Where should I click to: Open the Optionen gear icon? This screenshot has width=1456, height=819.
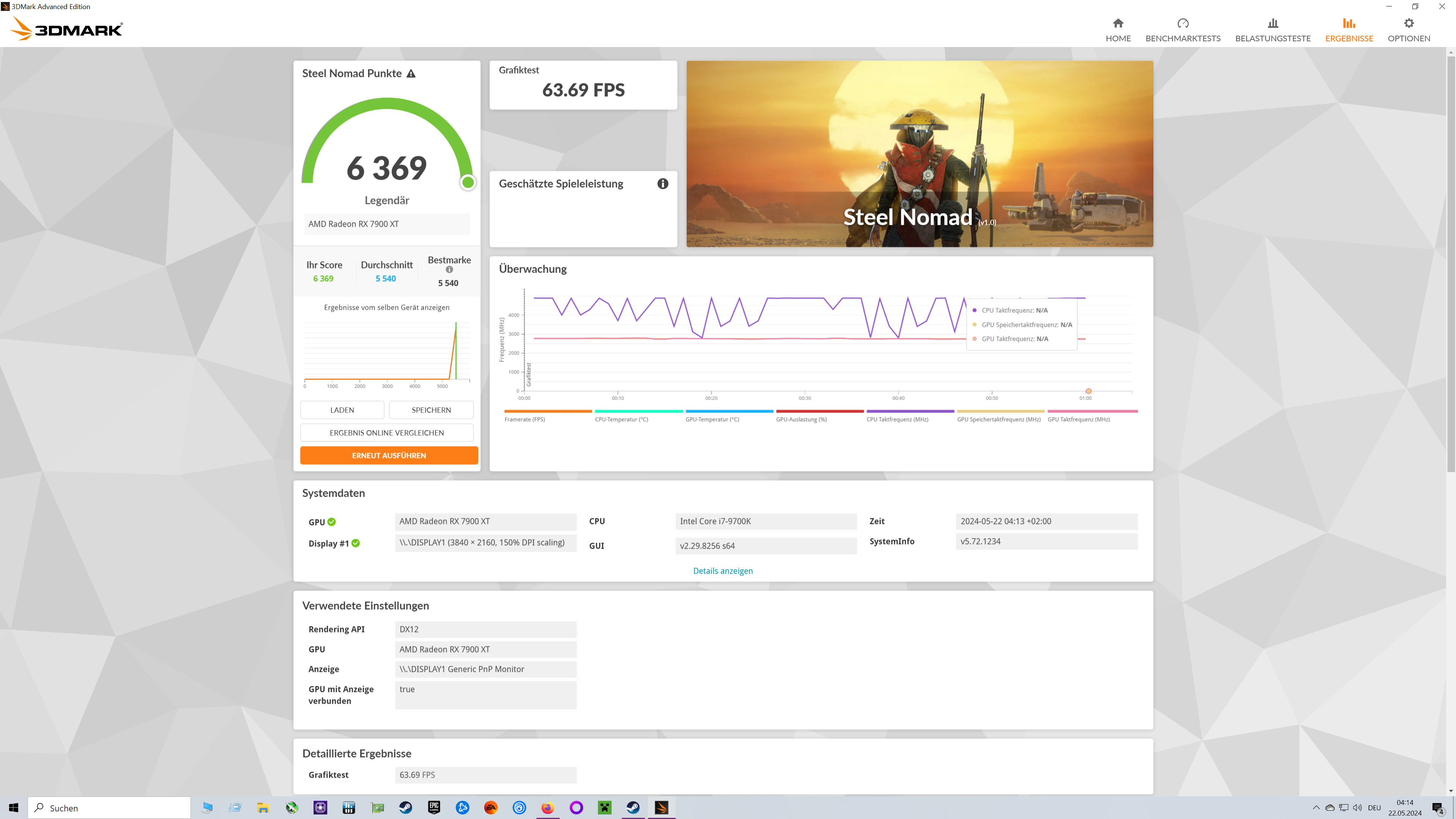point(1409,24)
